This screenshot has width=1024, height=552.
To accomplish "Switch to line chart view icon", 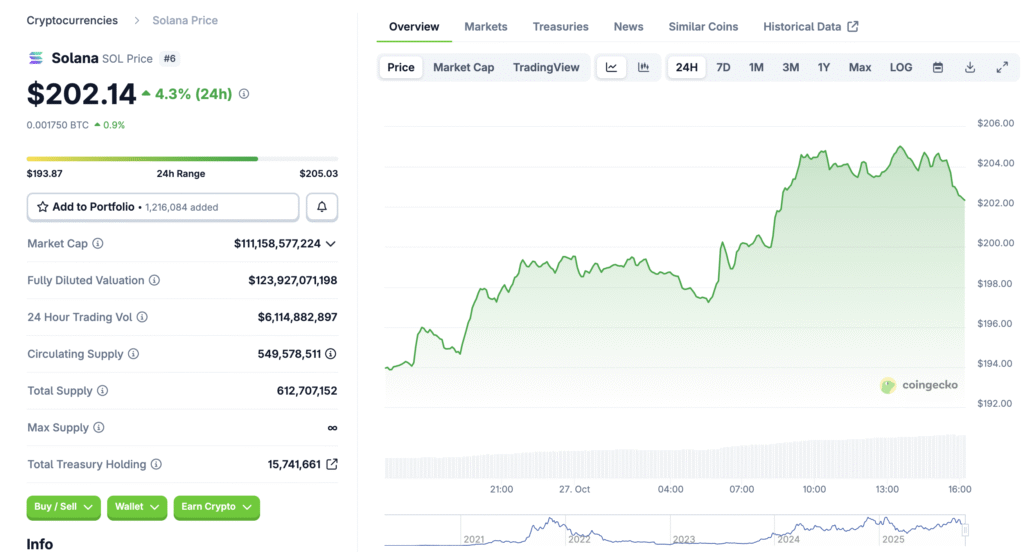I will (611, 68).
